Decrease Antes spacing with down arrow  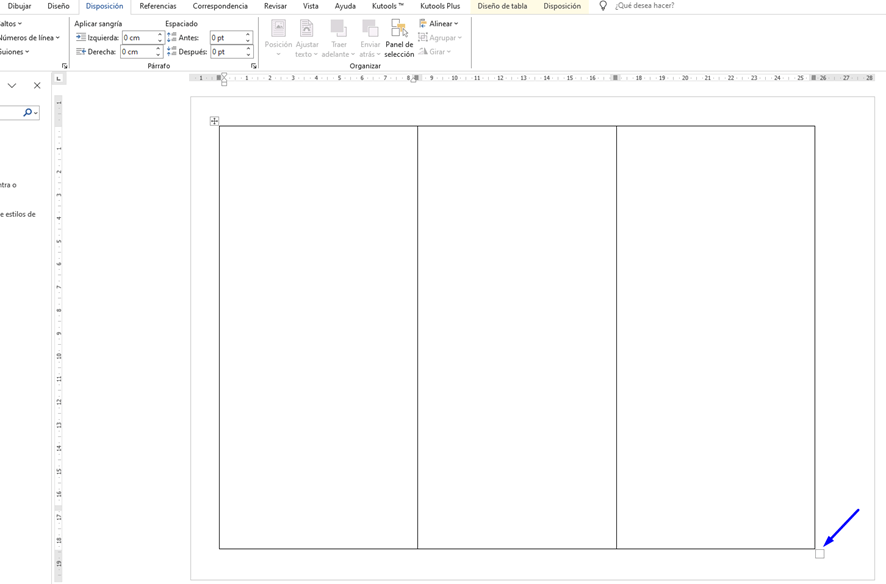(248, 41)
